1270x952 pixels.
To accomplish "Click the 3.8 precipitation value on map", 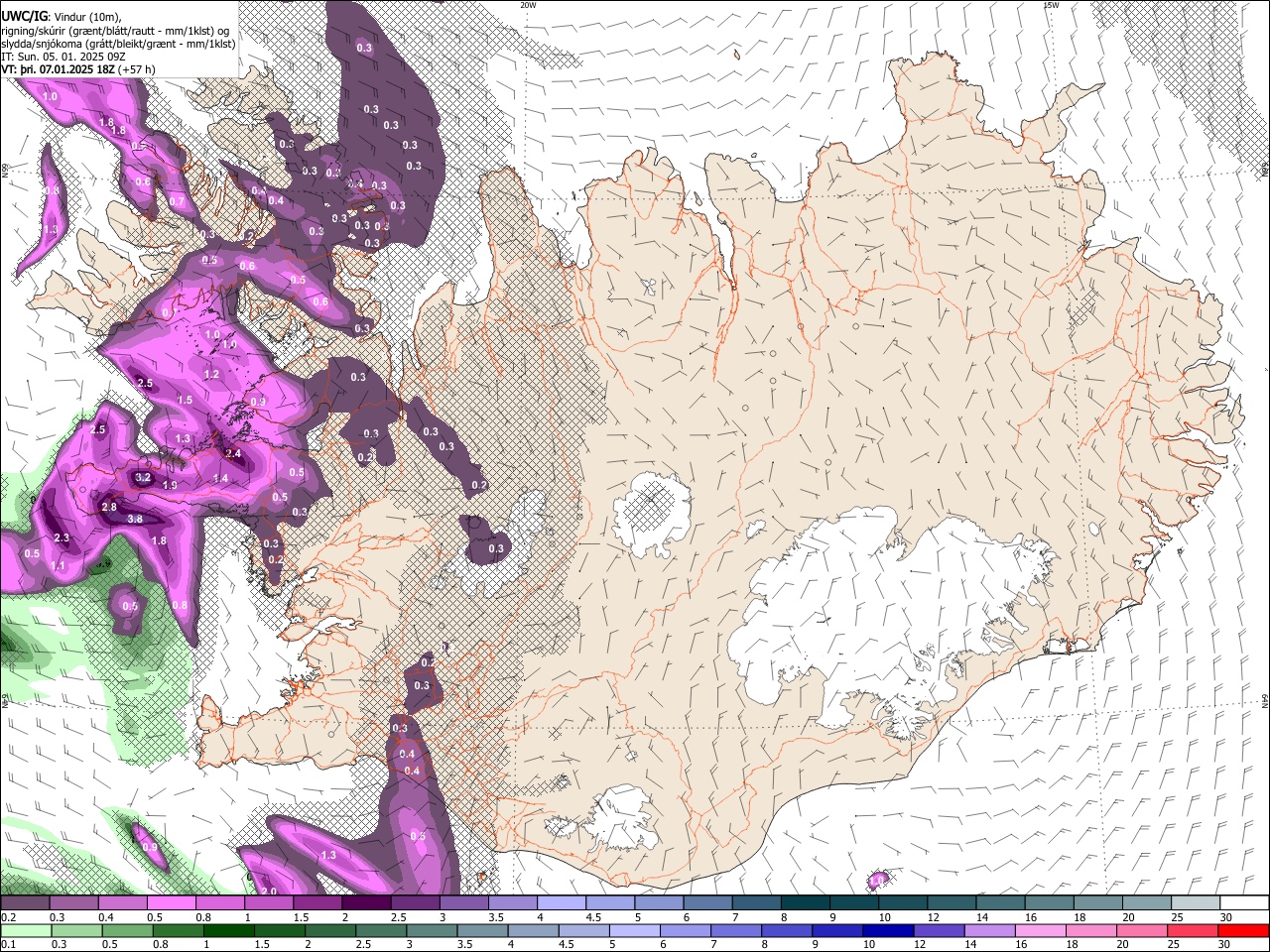I will click(136, 519).
